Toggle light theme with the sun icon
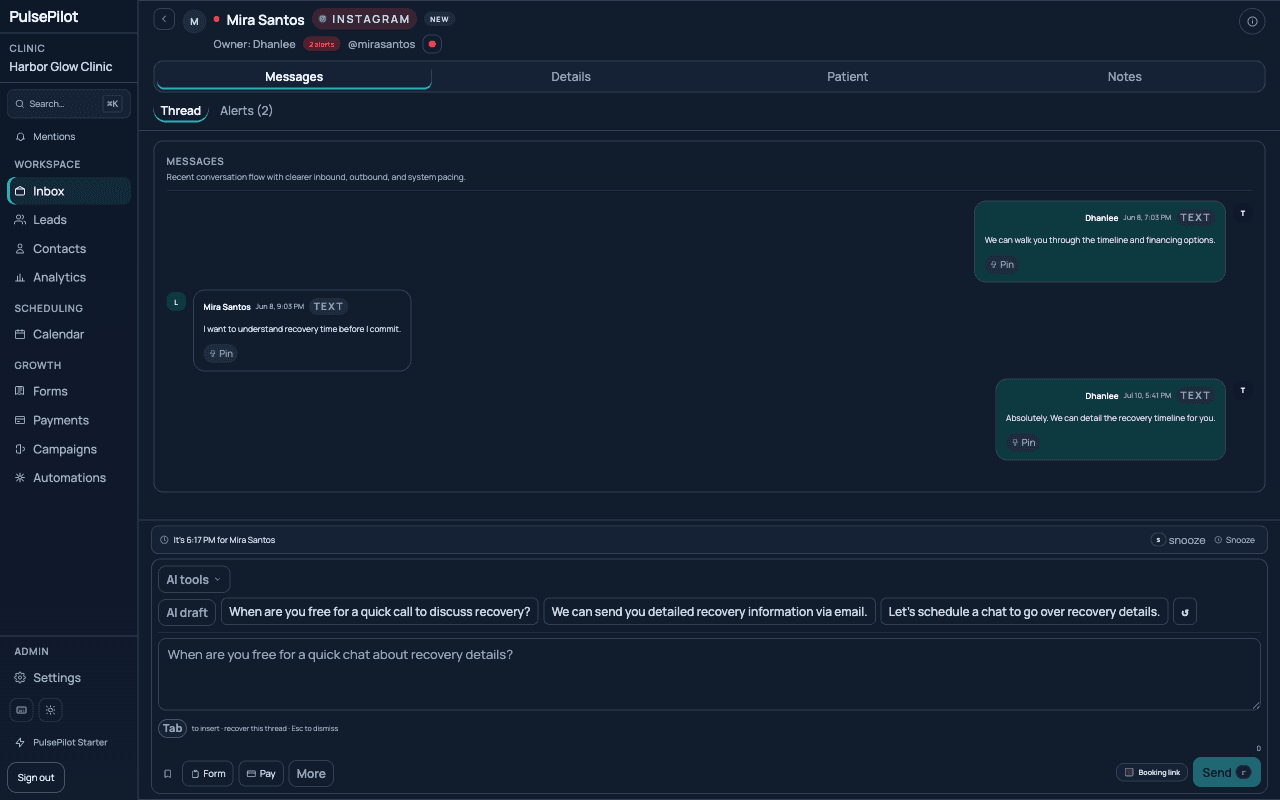 pos(51,710)
